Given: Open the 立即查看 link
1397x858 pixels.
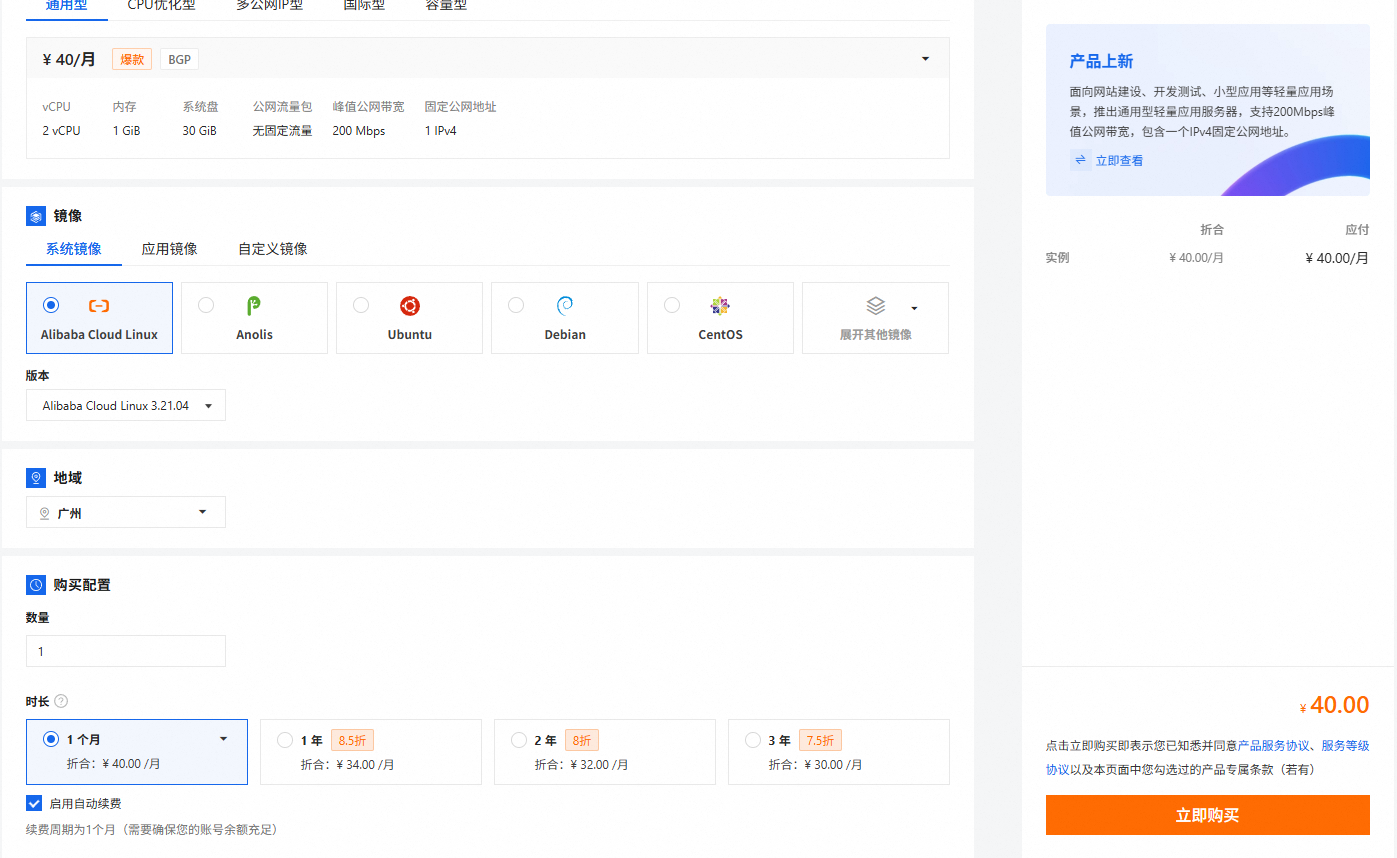Looking at the screenshot, I should 1119,160.
